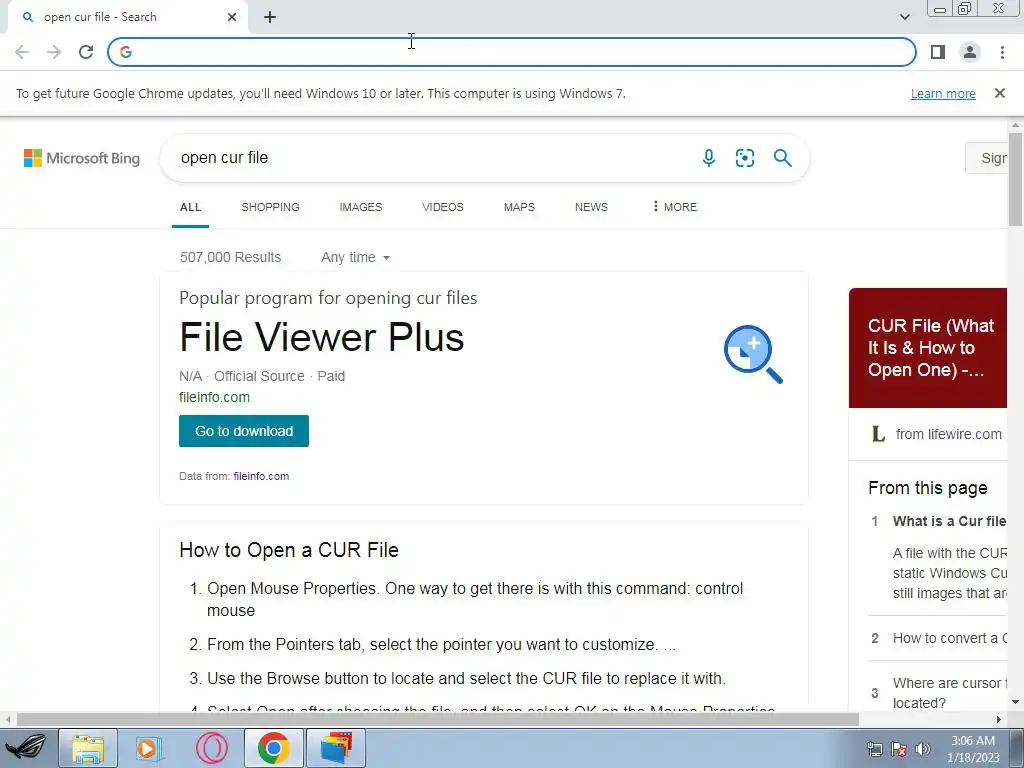Switch to the SHOPPING tab
Screen dimensions: 1024x768
270,207
